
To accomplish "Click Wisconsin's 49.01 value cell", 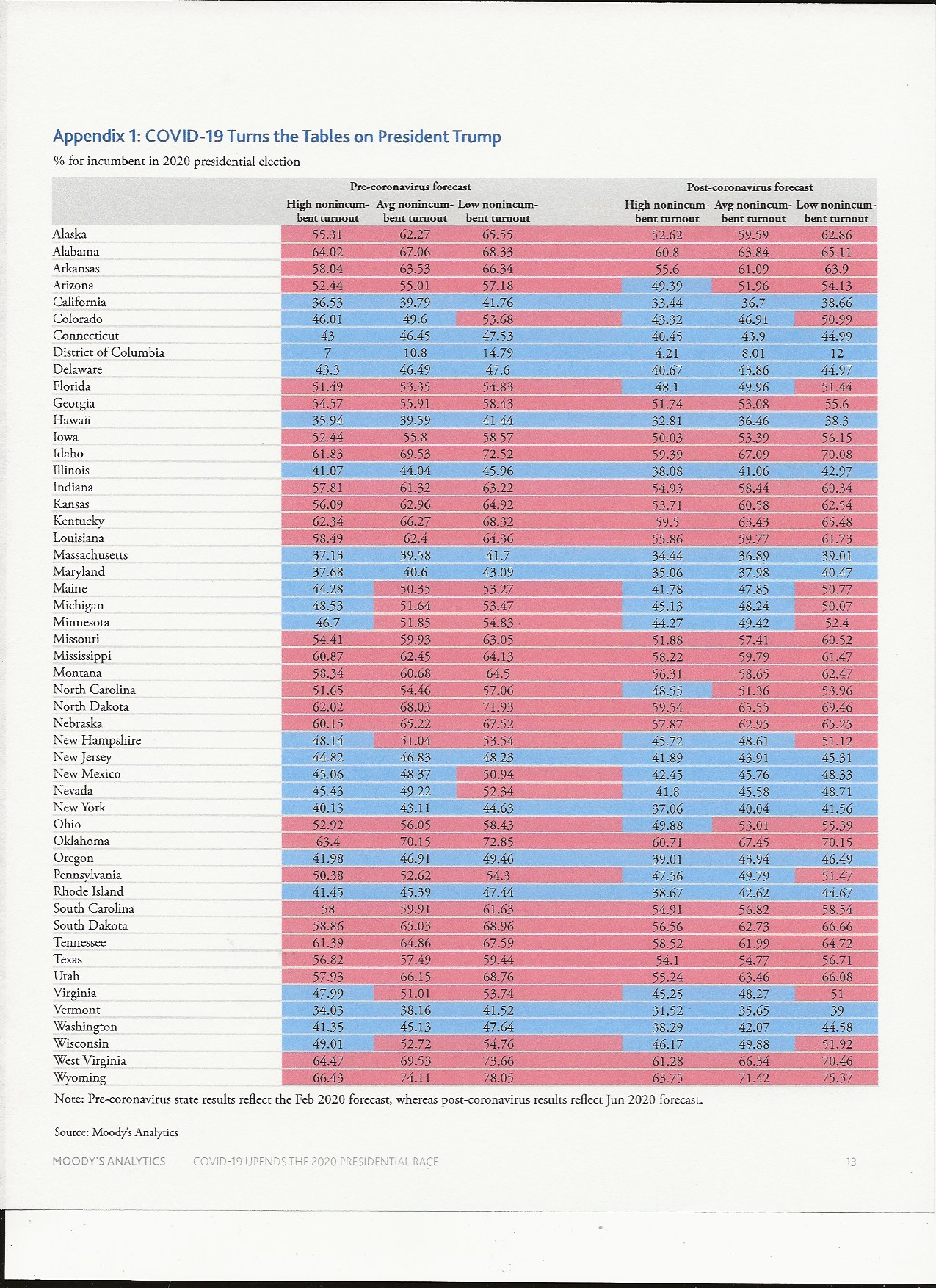I will 327,1044.
